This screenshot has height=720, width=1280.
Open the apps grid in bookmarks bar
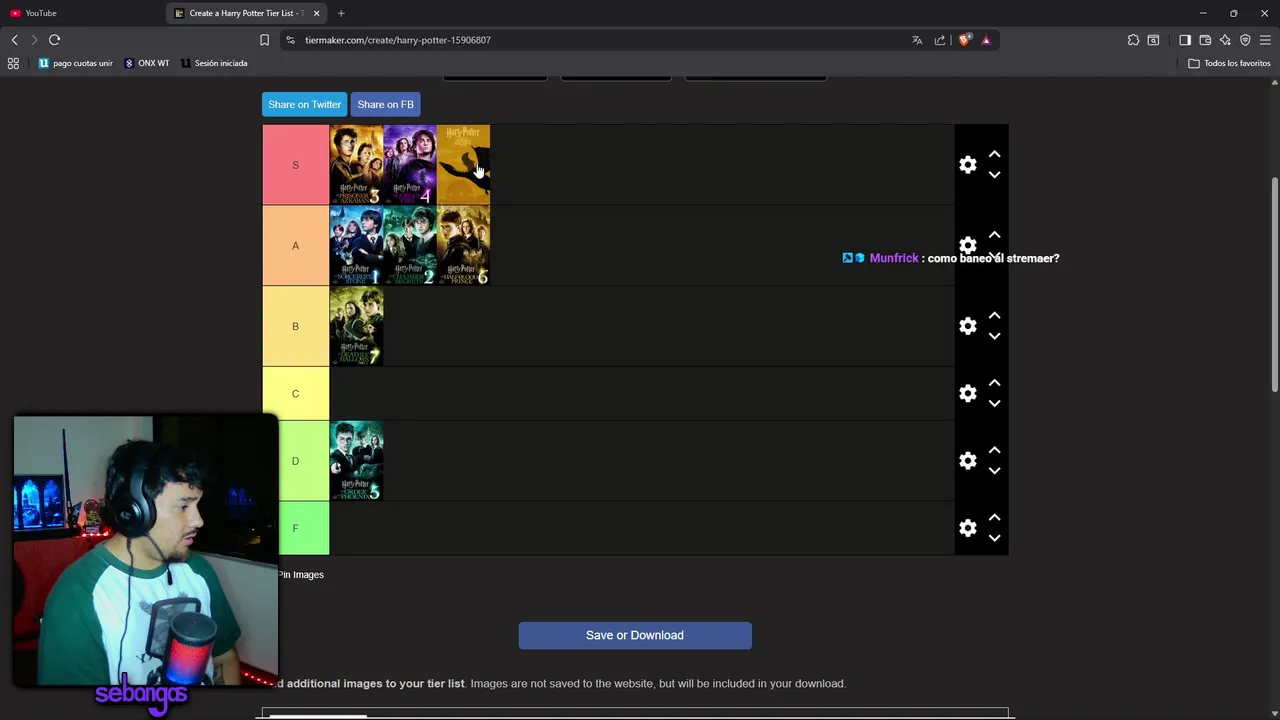[13, 63]
